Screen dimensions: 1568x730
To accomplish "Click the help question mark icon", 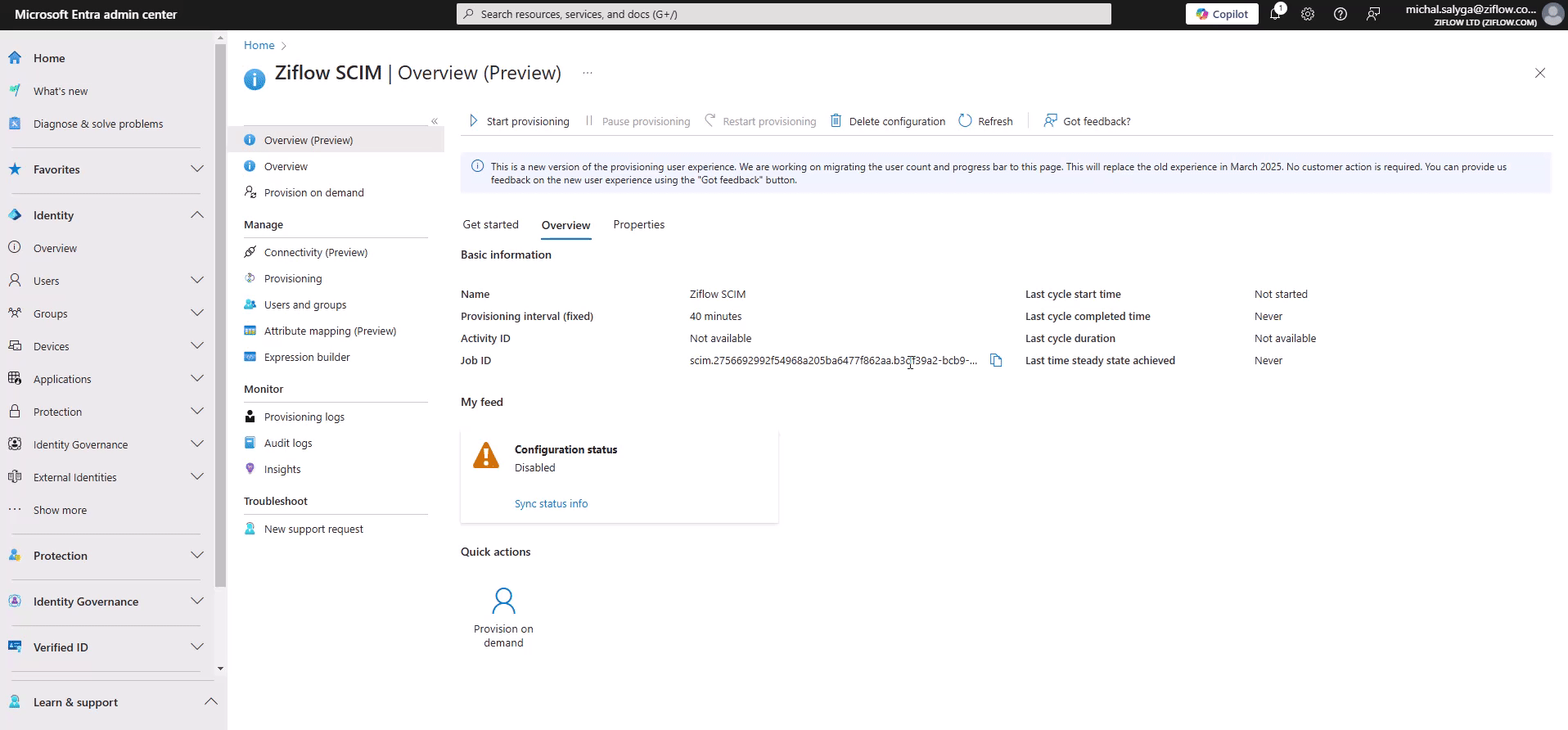I will click(x=1340, y=14).
